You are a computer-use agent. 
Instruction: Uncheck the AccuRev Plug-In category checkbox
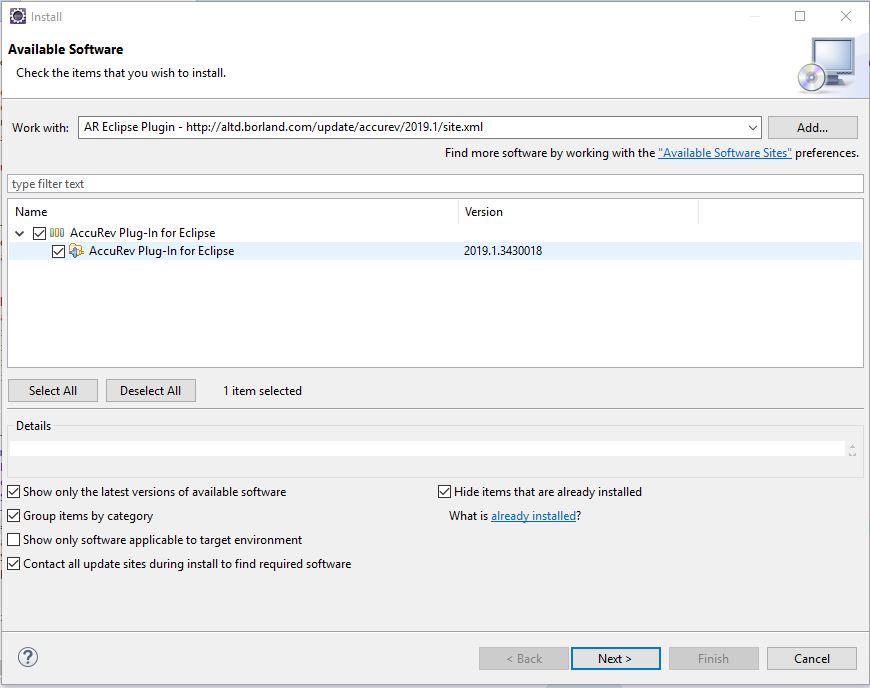(x=39, y=233)
